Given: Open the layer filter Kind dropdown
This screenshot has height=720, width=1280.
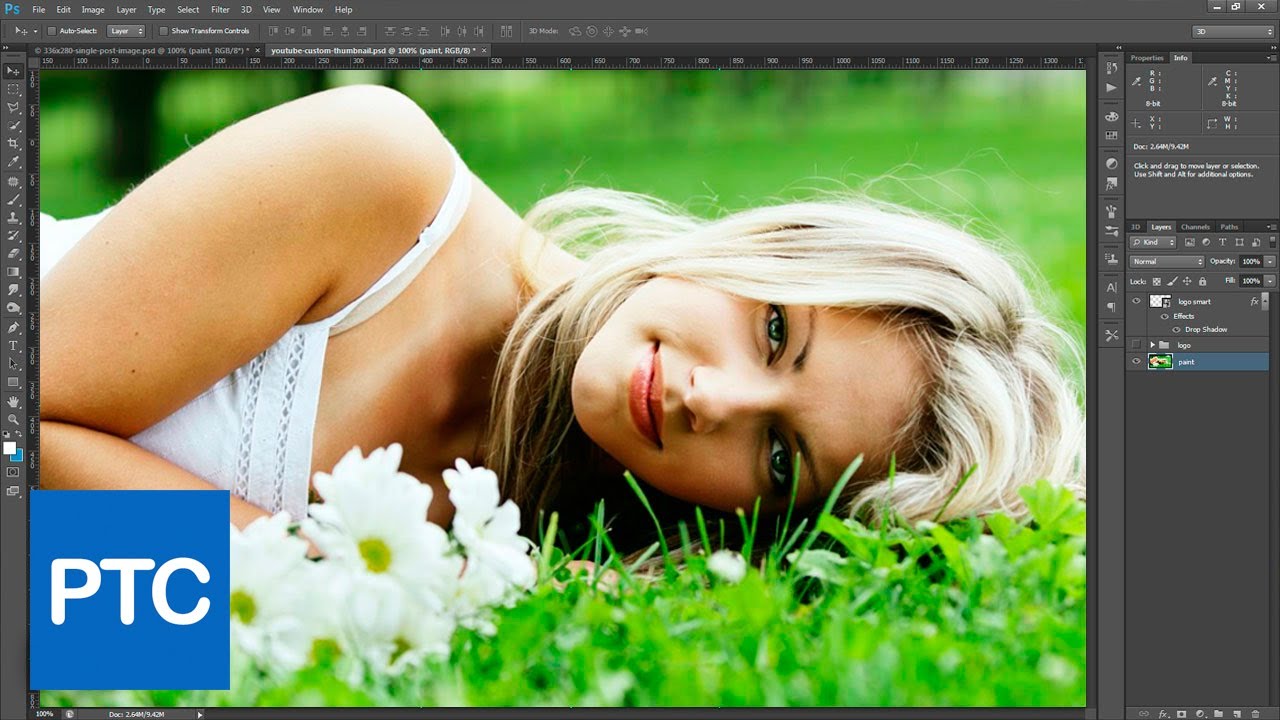Looking at the screenshot, I should point(1154,242).
